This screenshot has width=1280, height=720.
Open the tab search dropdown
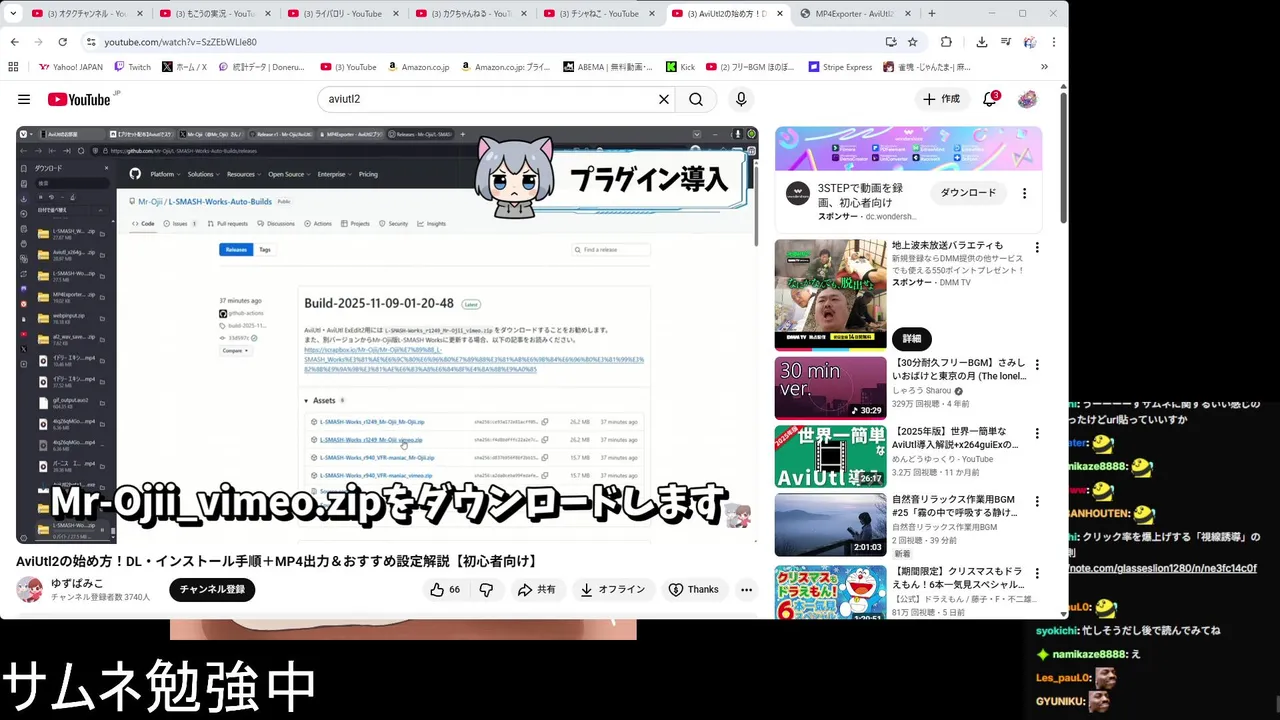click(x=13, y=13)
